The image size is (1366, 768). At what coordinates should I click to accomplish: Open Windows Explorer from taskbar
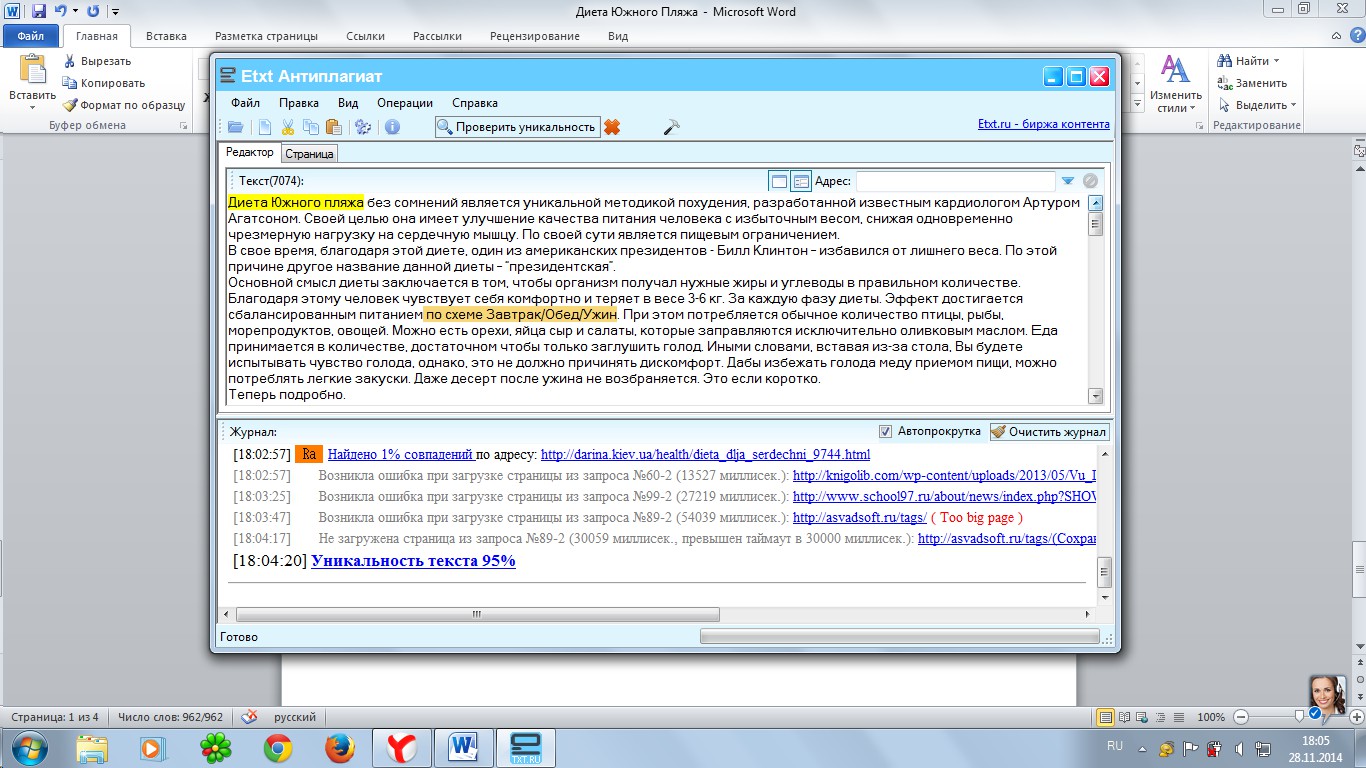(92, 748)
